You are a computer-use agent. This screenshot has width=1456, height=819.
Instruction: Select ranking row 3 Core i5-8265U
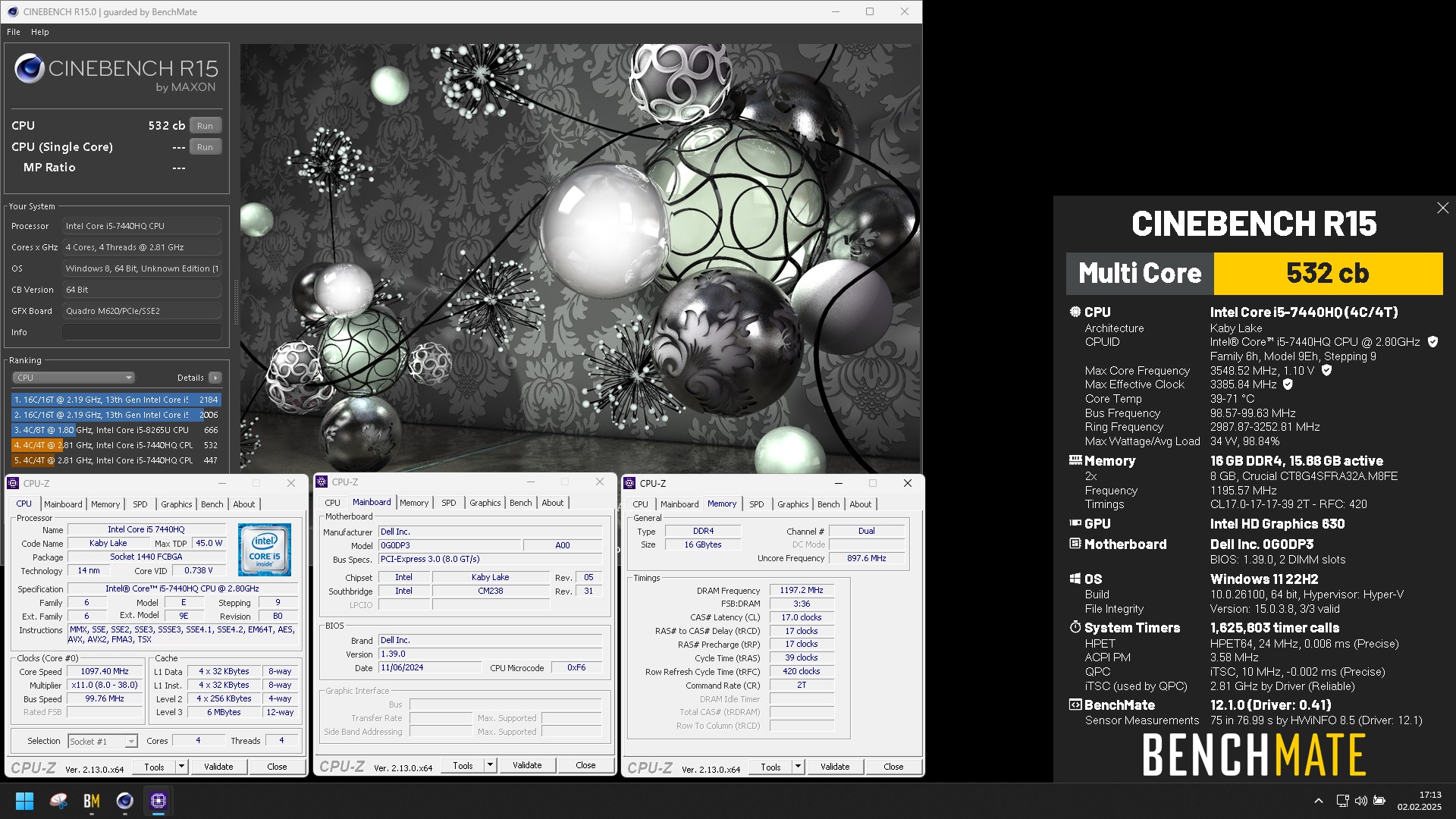coord(116,430)
